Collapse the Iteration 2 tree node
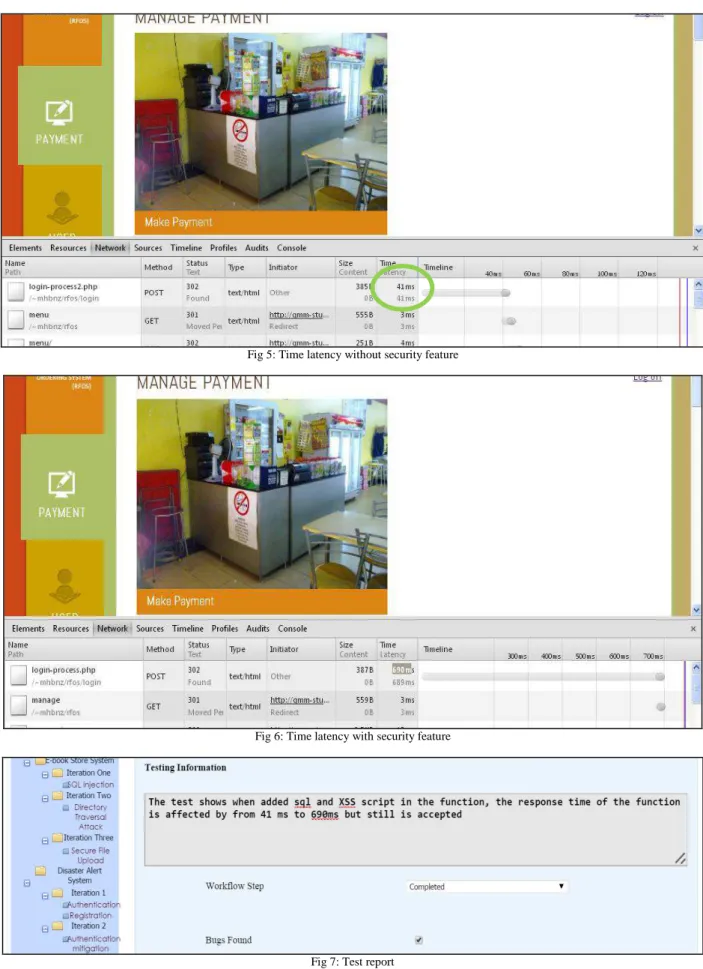 pyautogui.click(x=45, y=929)
